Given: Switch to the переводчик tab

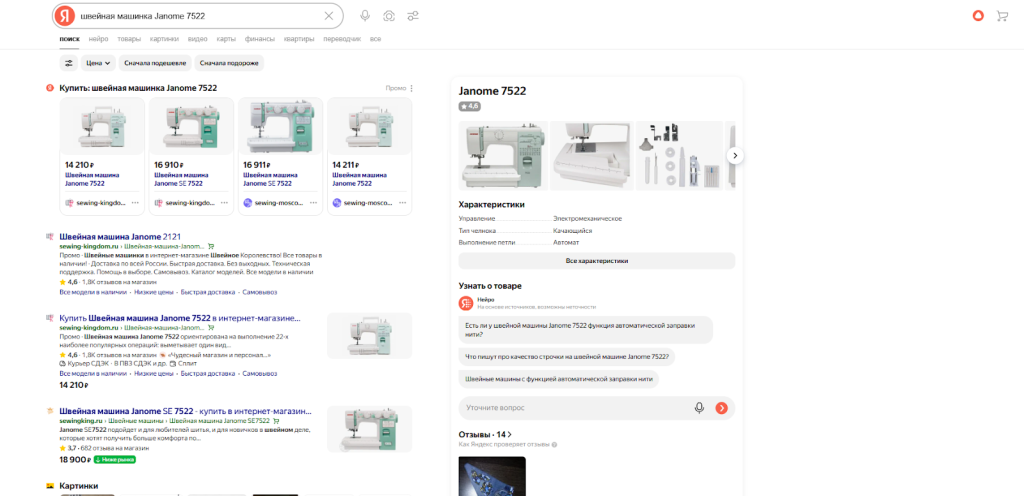Looking at the screenshot, I should click(342, 39).
